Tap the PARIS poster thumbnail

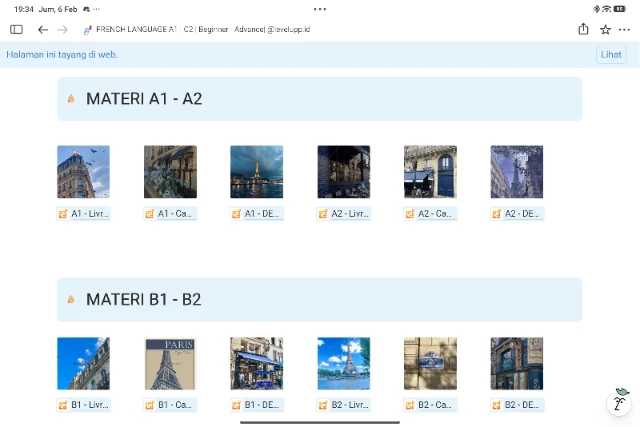[x=170, y=363]
